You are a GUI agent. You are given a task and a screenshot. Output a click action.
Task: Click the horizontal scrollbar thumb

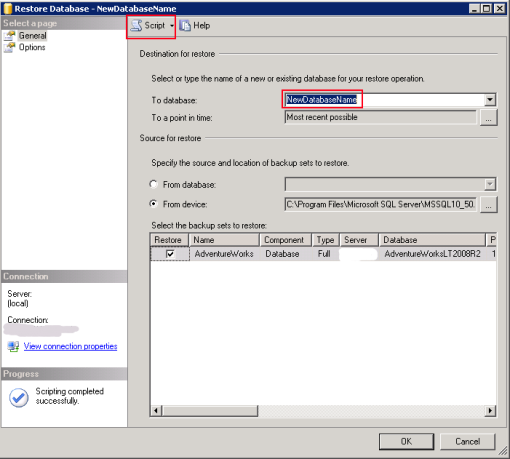click(x=210, y=411)
